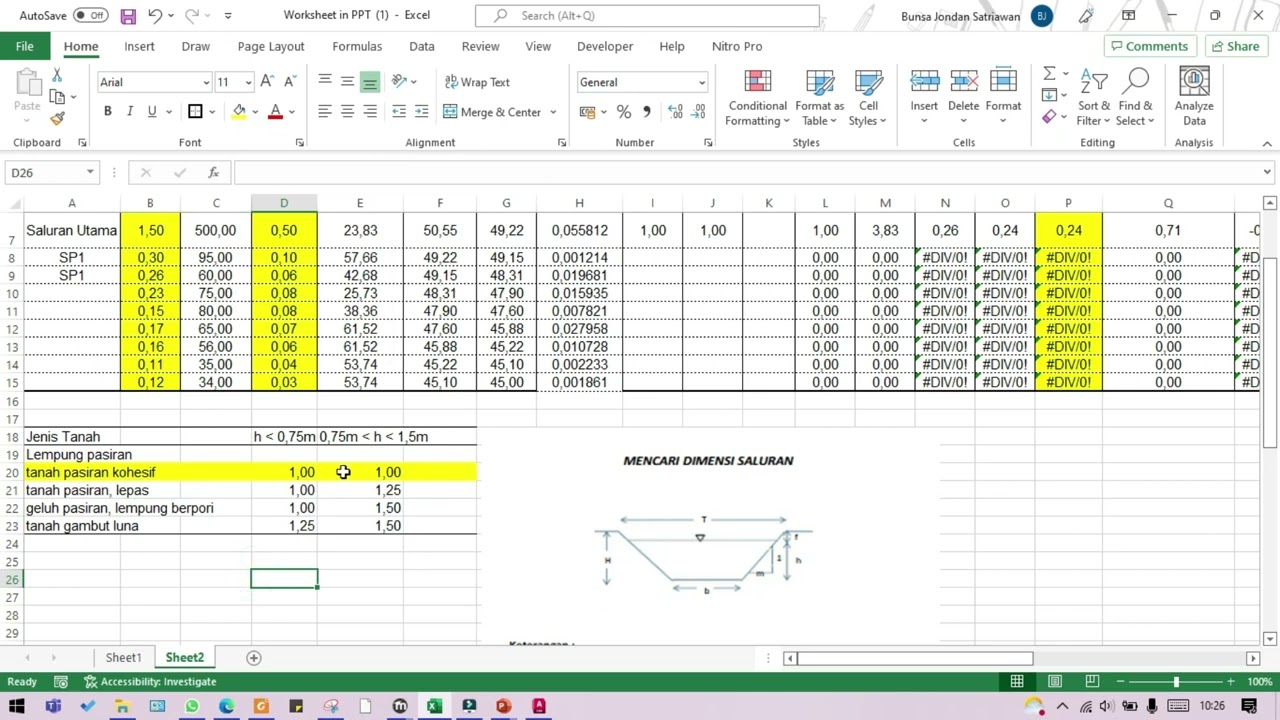Viewport: 1280px width, 720px height.
Task: Open the number format dropdown showing General
Action: click(x=702, y=83)
